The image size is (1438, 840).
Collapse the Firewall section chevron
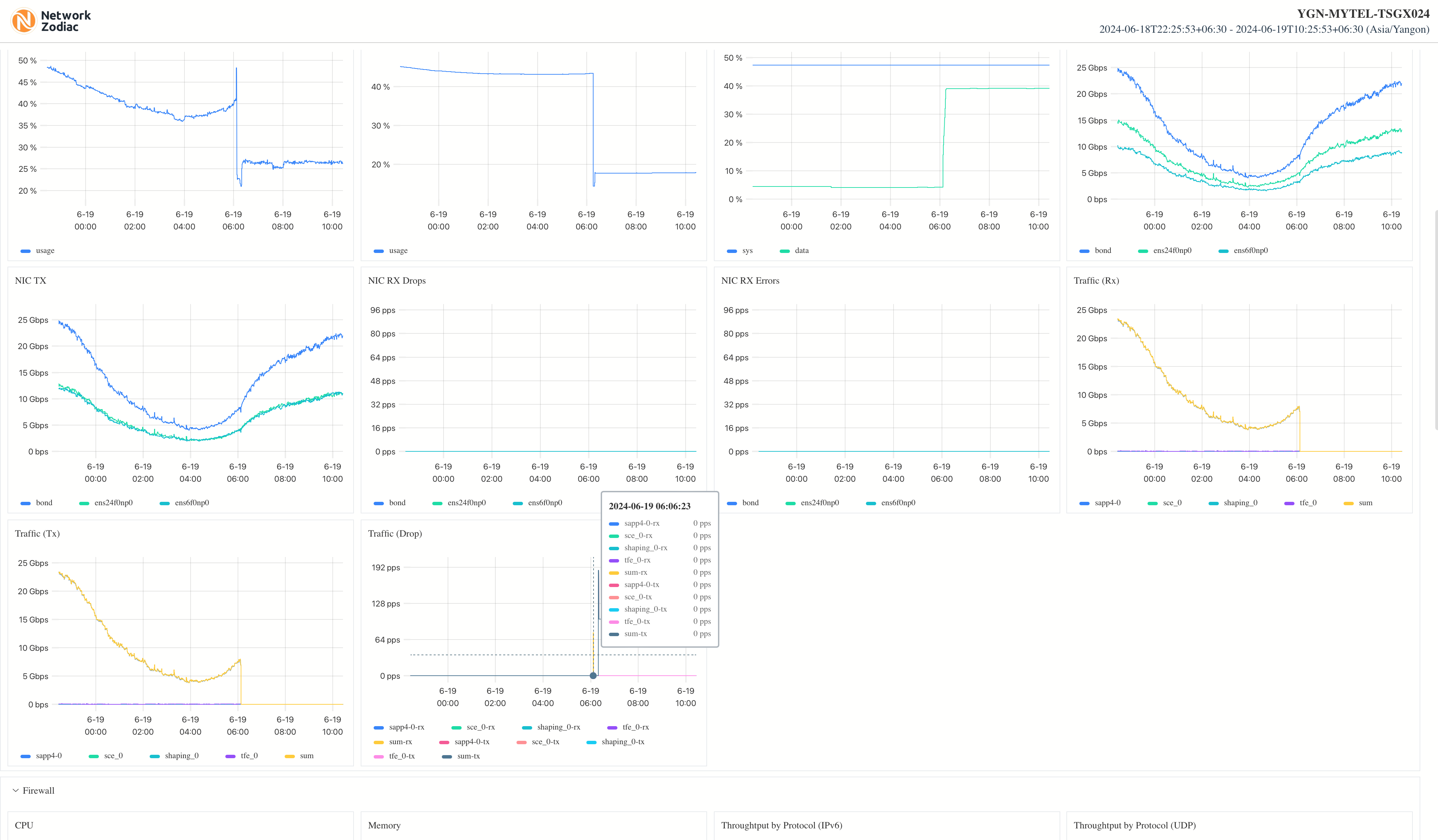tap(15, 790)
